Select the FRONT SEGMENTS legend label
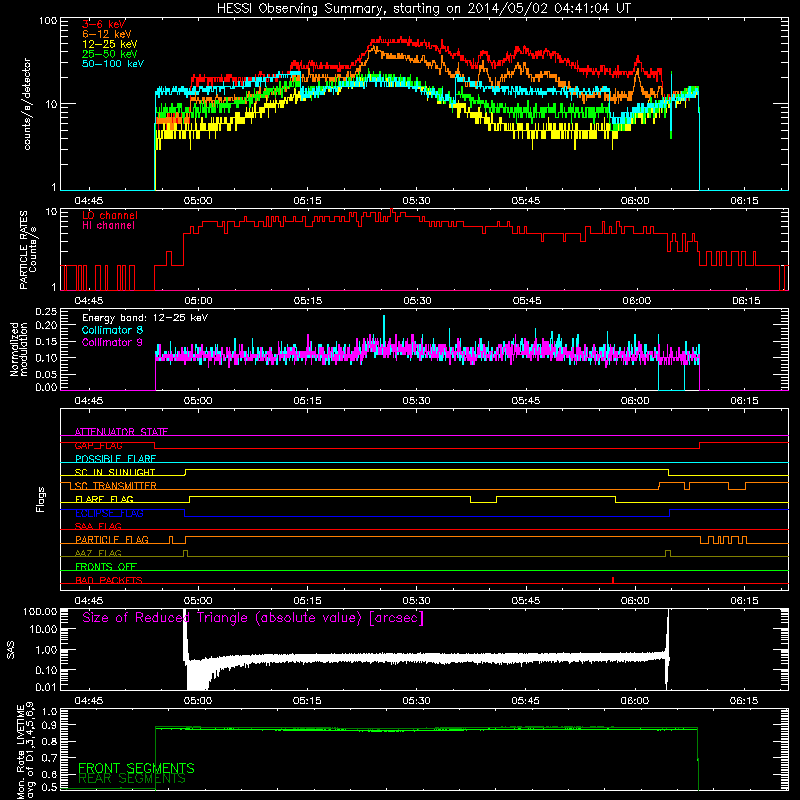The width and height of the screenshot is (800, 800). [136, 768]
